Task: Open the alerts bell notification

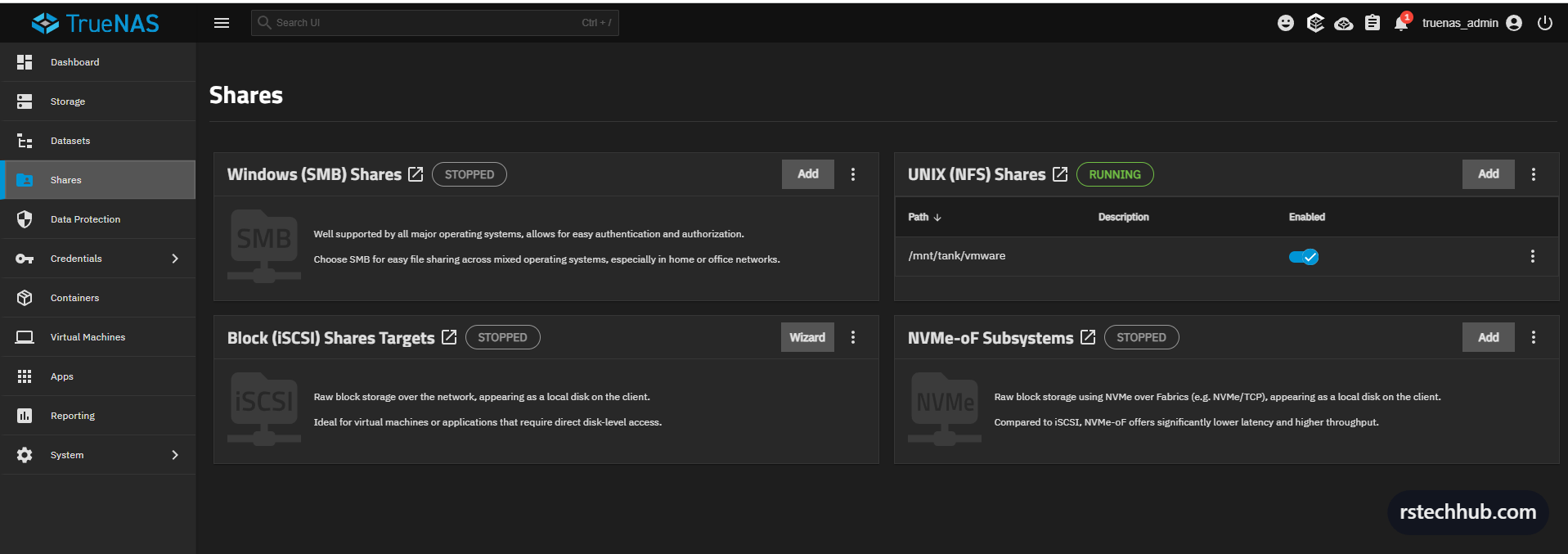Action: click(1402, 22)
